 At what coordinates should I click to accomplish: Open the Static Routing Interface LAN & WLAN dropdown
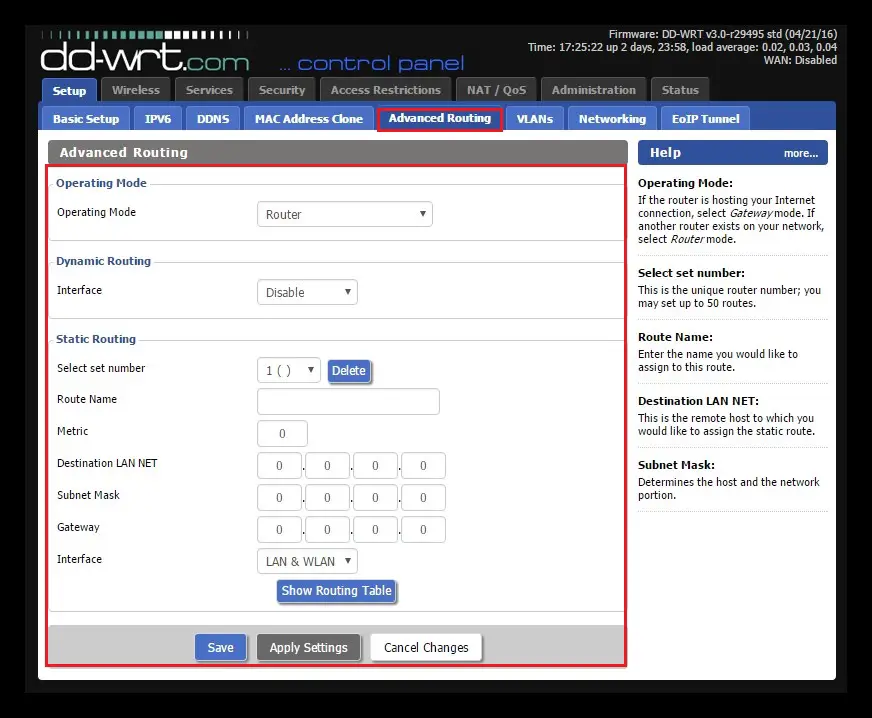307,561
